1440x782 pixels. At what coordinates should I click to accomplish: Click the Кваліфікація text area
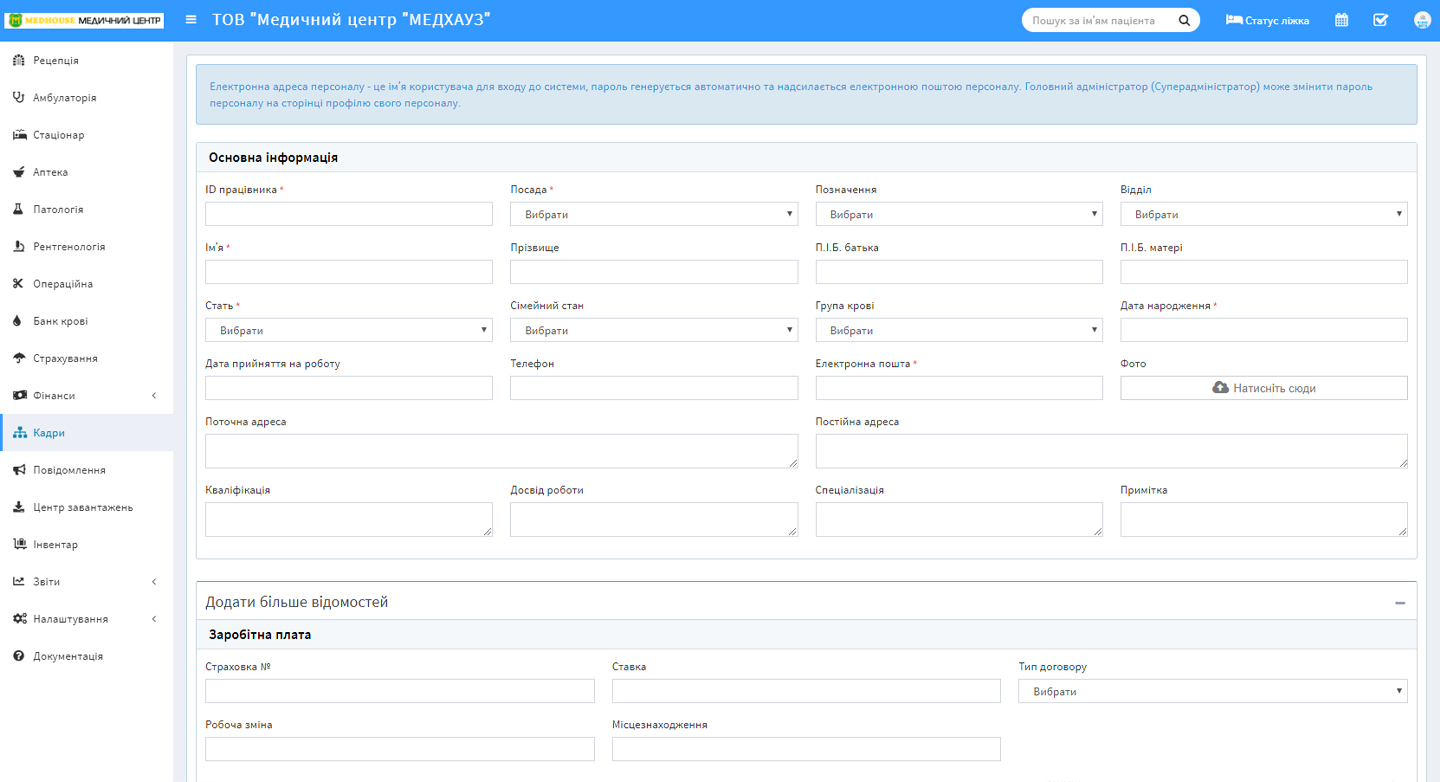click(349, 520)
